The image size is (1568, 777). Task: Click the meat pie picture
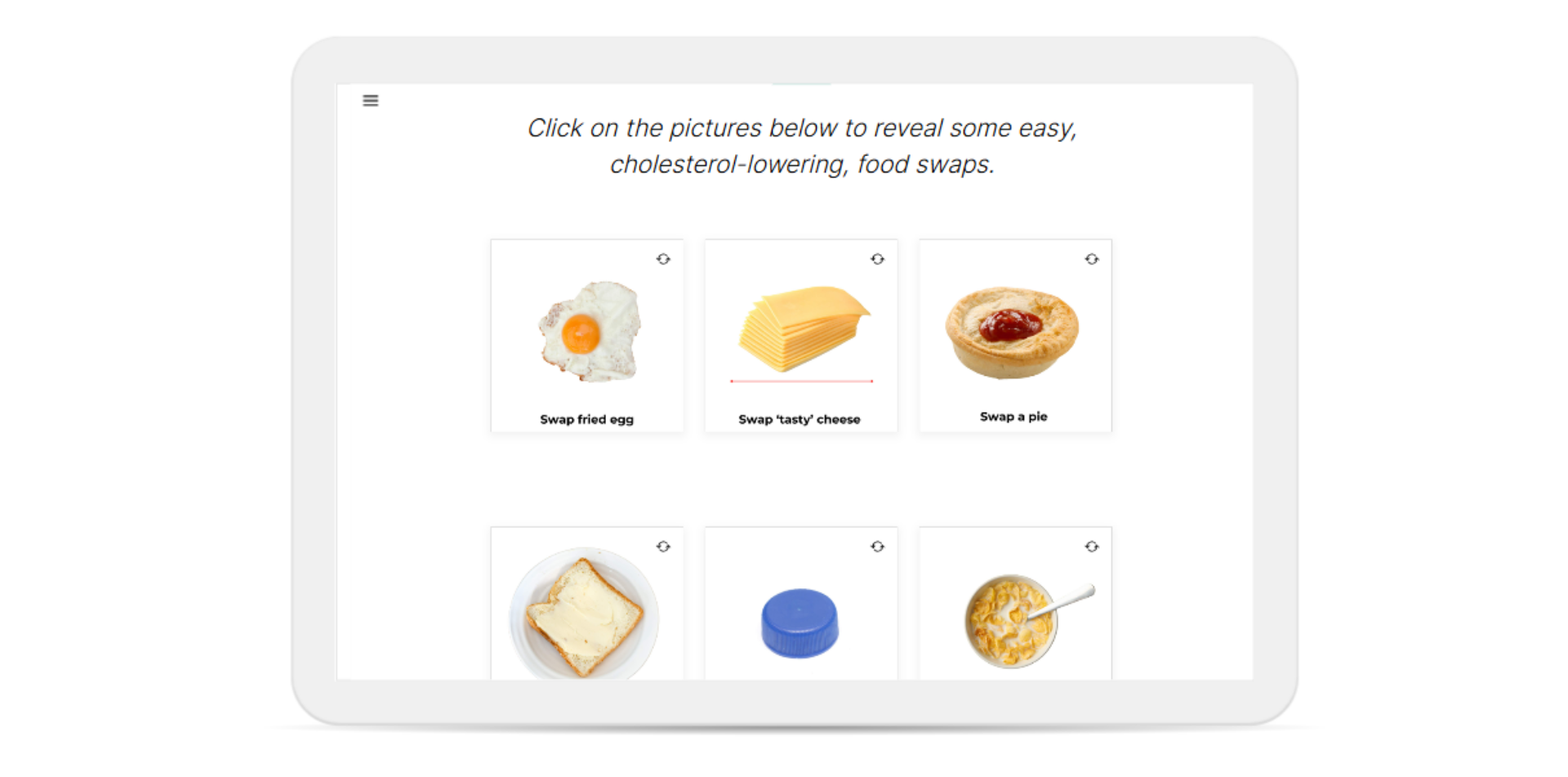tap(1012, 333)
